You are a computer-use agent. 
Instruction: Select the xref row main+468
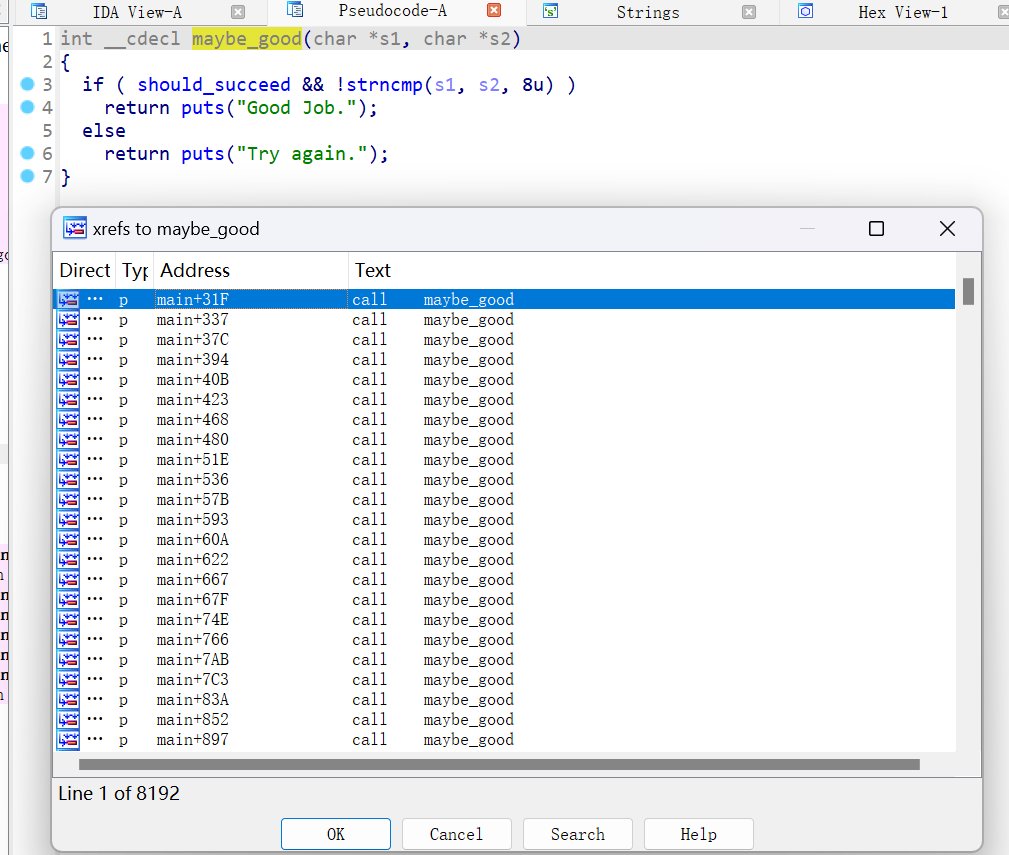[x=504, y=419]
